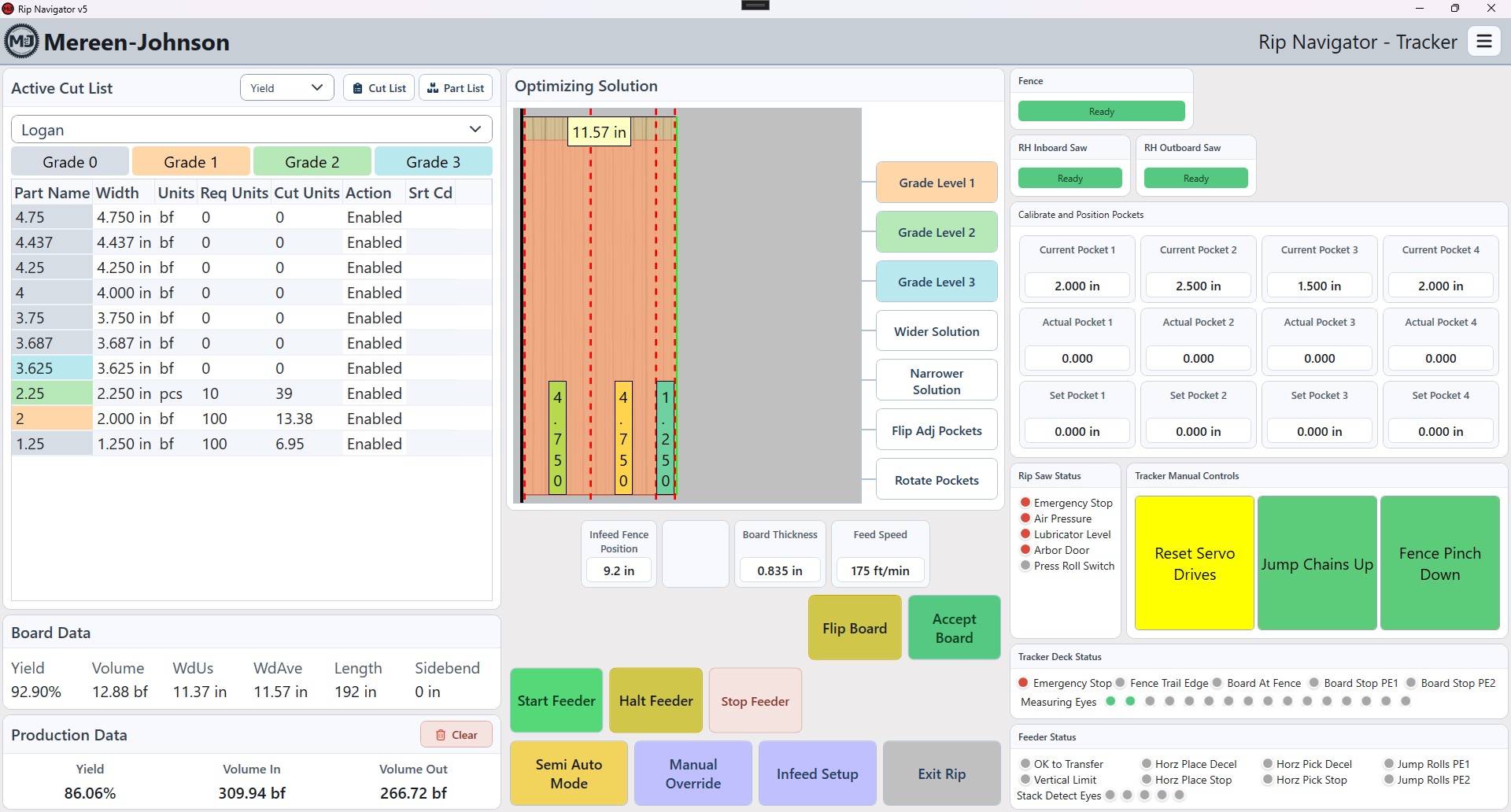The image size is (1511, 812).
Task: Open the Cut List view
Action: (379, 88)
